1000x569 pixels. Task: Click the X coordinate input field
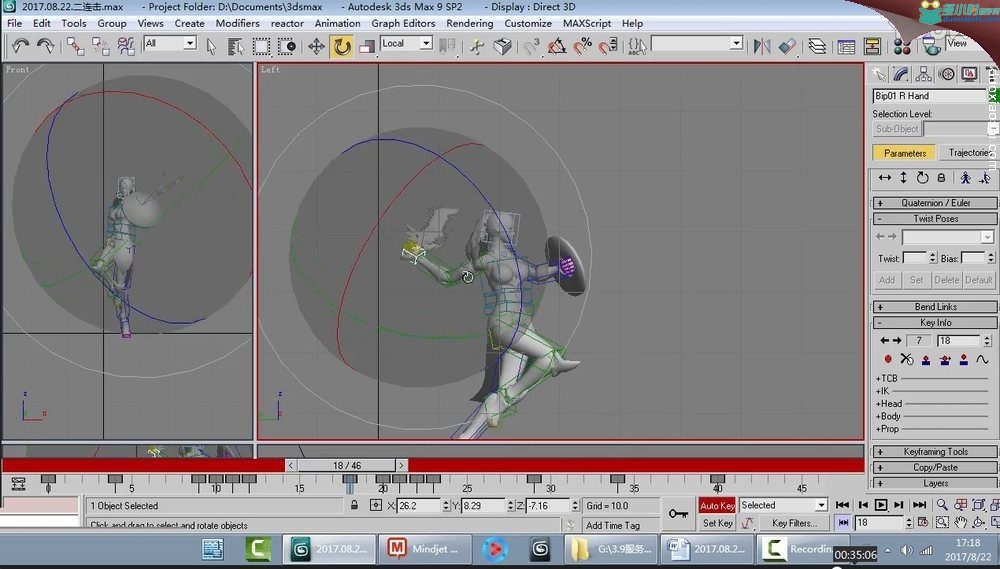[418, 506]
